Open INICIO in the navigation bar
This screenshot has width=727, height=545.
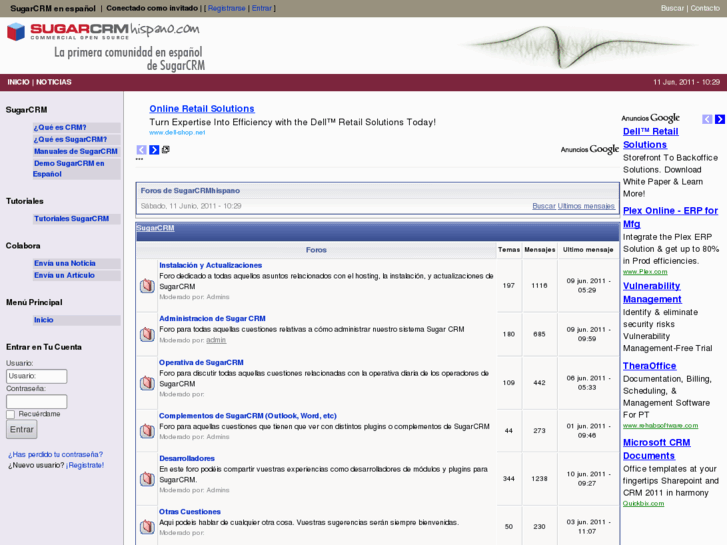(18, 82)
